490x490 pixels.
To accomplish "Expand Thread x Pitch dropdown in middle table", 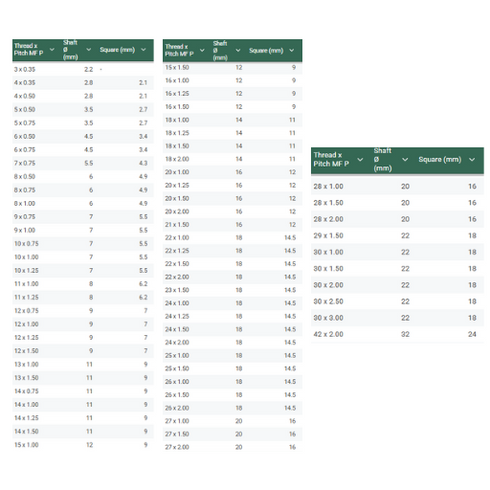I will [202, 50].
